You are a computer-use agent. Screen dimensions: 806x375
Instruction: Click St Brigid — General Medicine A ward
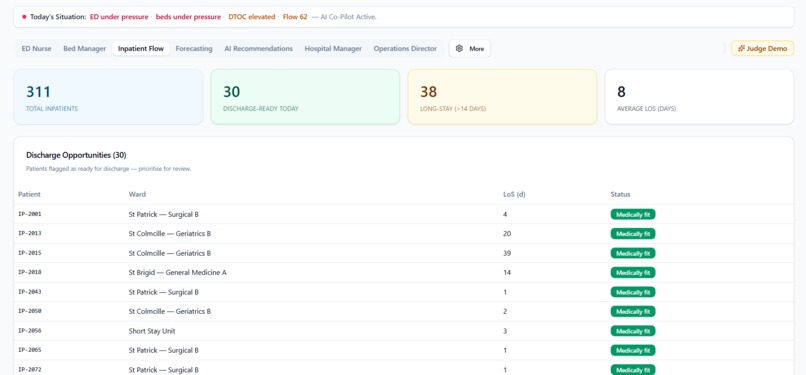177,273
